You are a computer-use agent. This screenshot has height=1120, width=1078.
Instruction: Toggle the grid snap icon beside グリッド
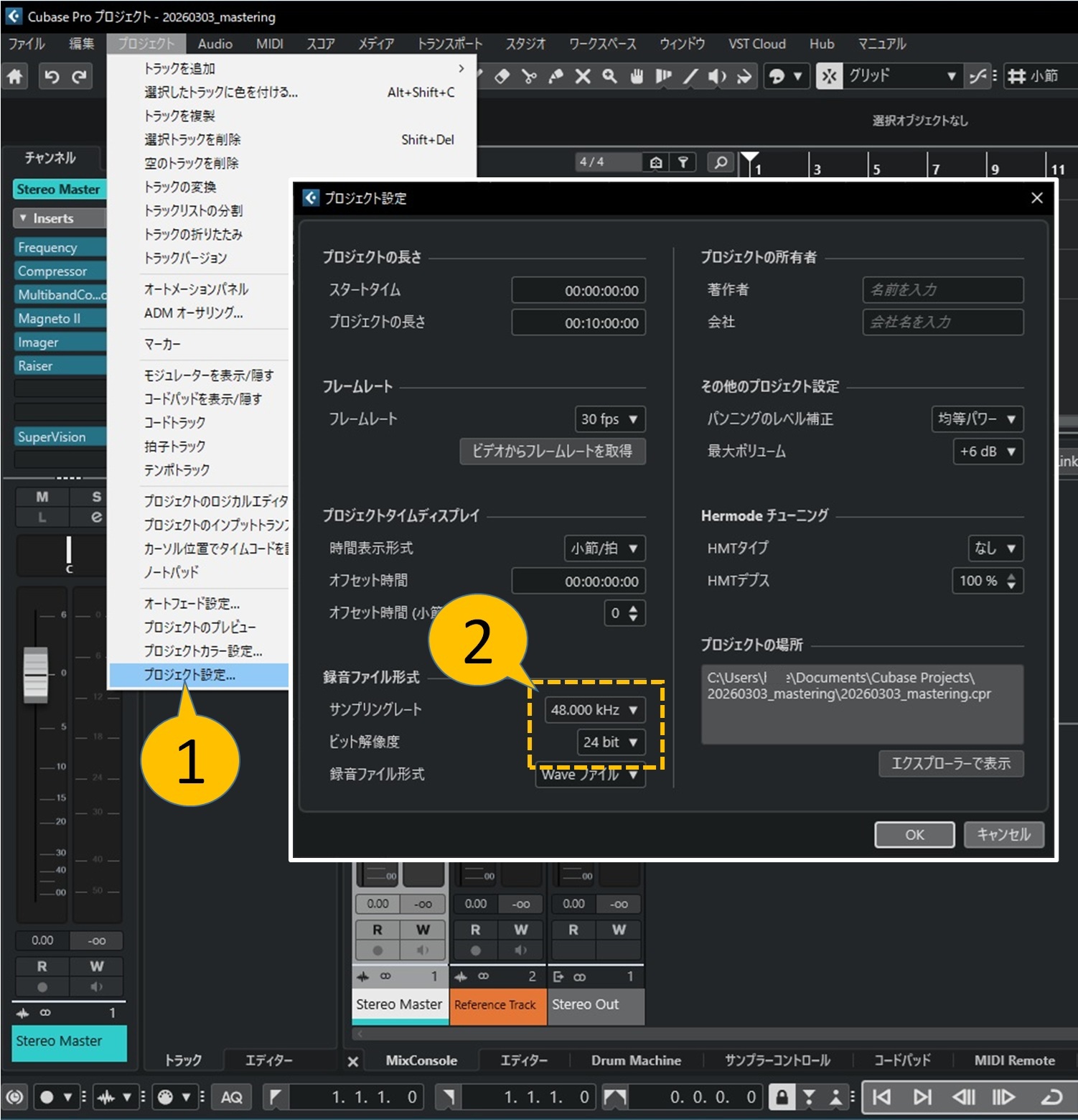pos(829,76)
